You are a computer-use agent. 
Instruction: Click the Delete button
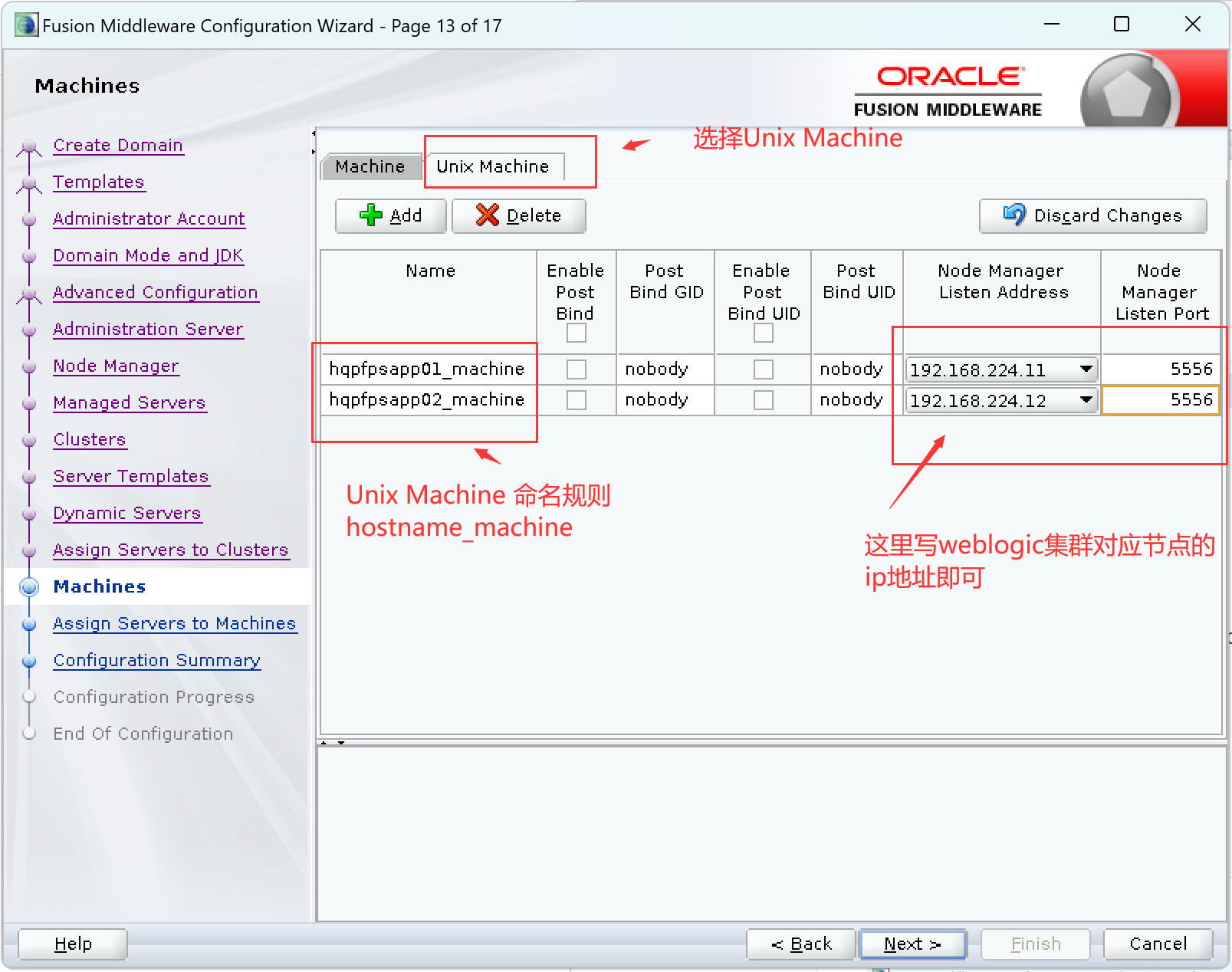pyautogui.click(x=519, y=215)
